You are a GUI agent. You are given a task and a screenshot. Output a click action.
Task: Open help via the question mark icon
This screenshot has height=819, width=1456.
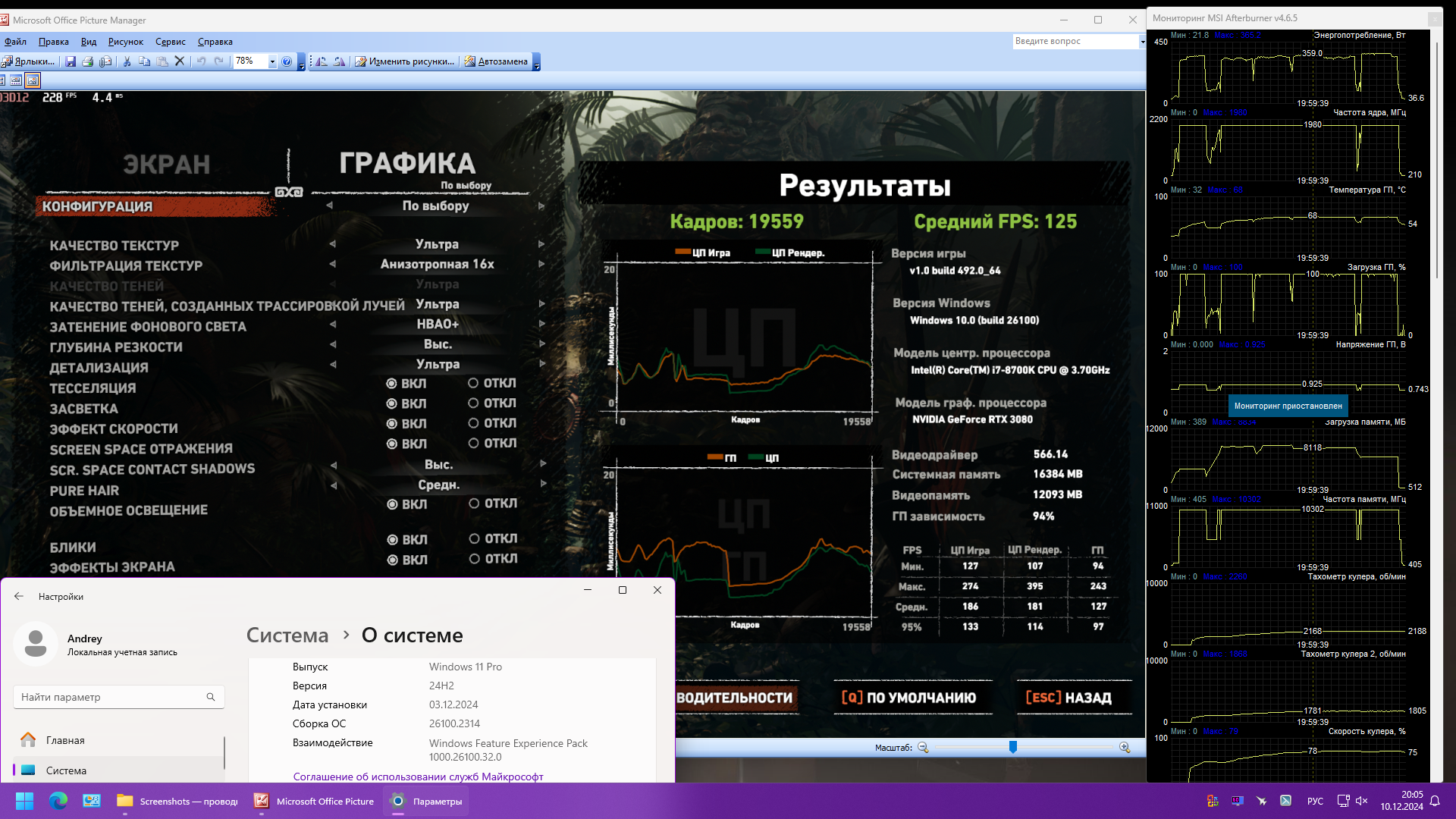tap(287, 61)
